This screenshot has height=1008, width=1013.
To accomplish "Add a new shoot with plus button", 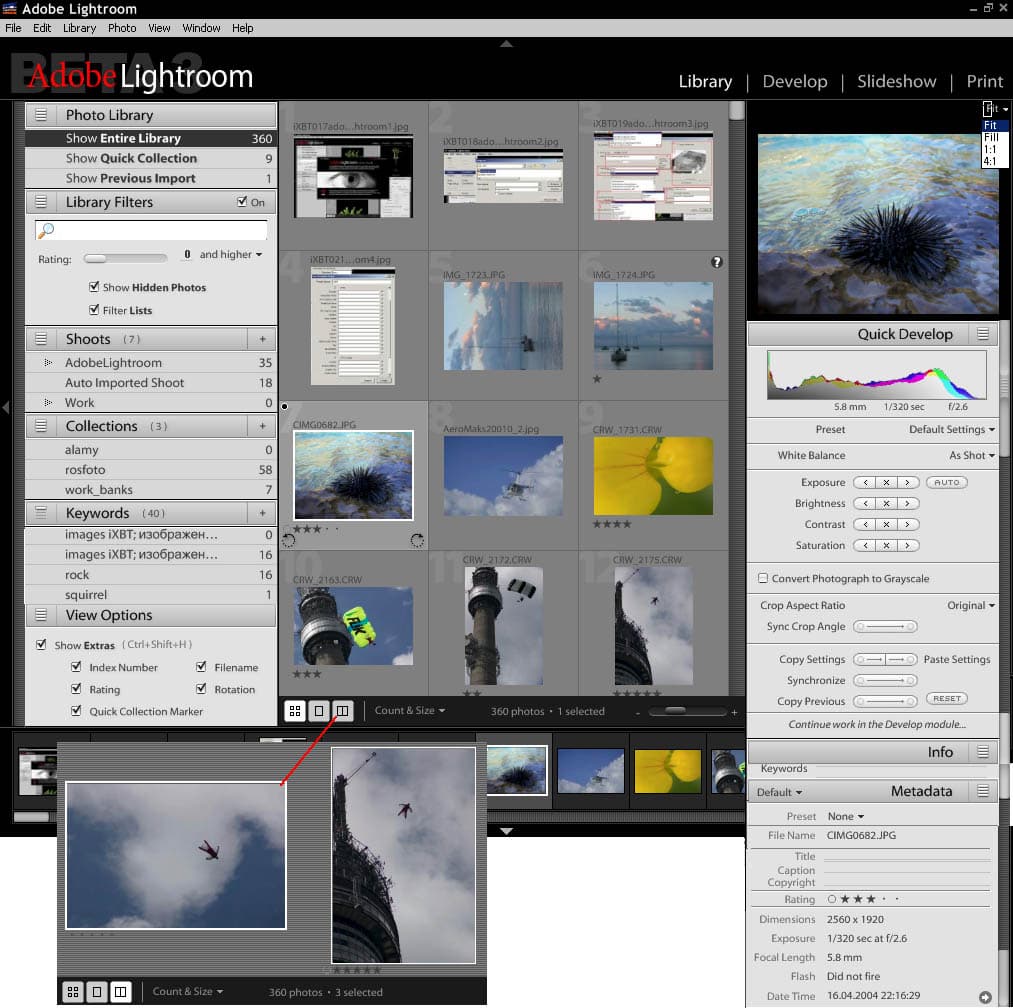I will tap(263, 339).
